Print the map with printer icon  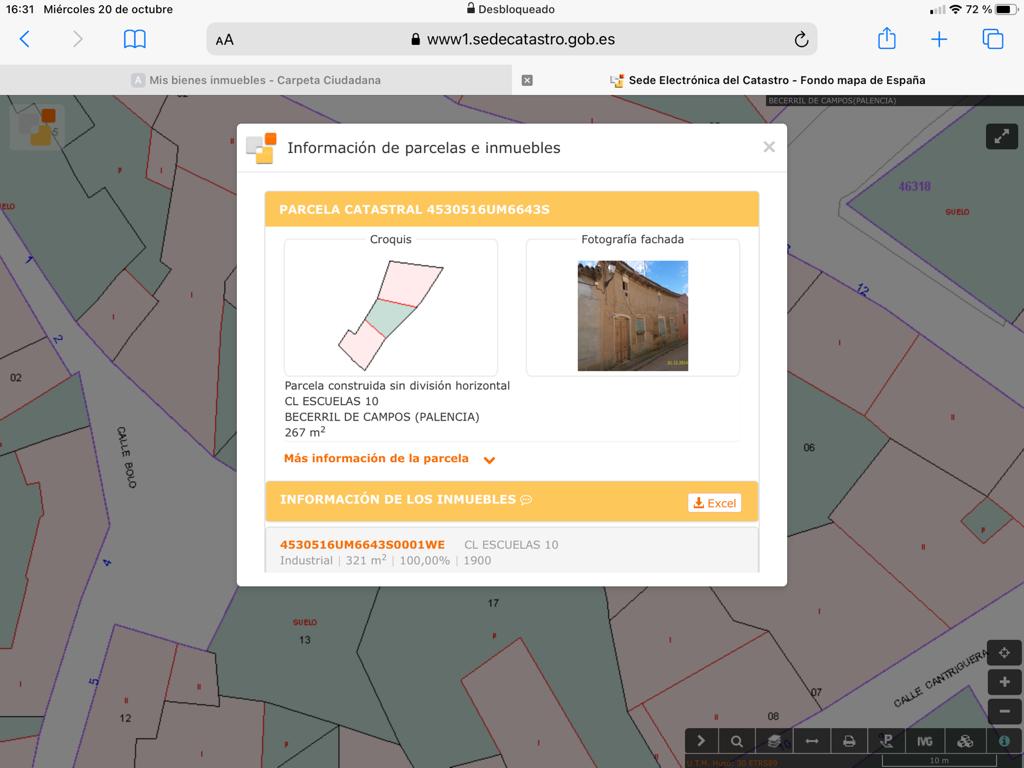click(849, 741)
